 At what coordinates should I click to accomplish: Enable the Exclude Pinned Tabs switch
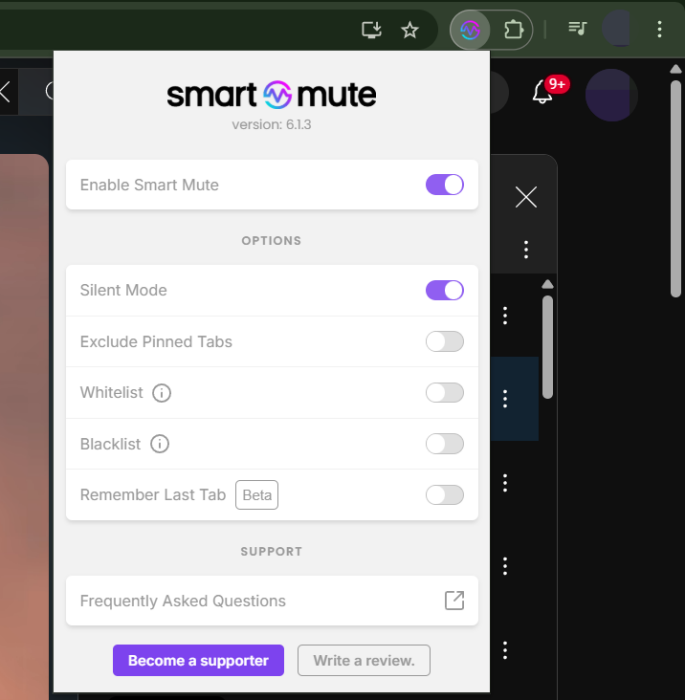click(444, 342)
